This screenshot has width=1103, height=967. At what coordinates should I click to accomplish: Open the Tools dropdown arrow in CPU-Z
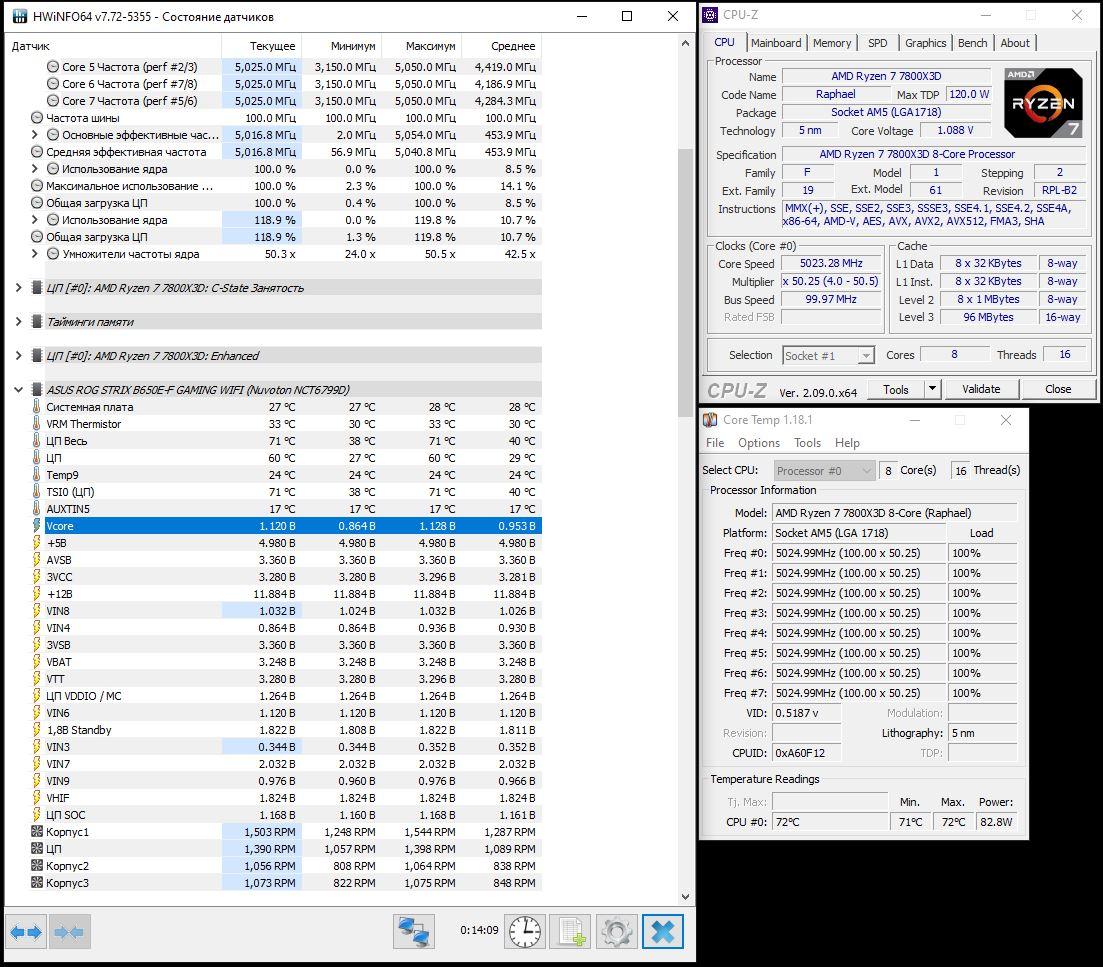pyautogui.click(x=932, y=389)
